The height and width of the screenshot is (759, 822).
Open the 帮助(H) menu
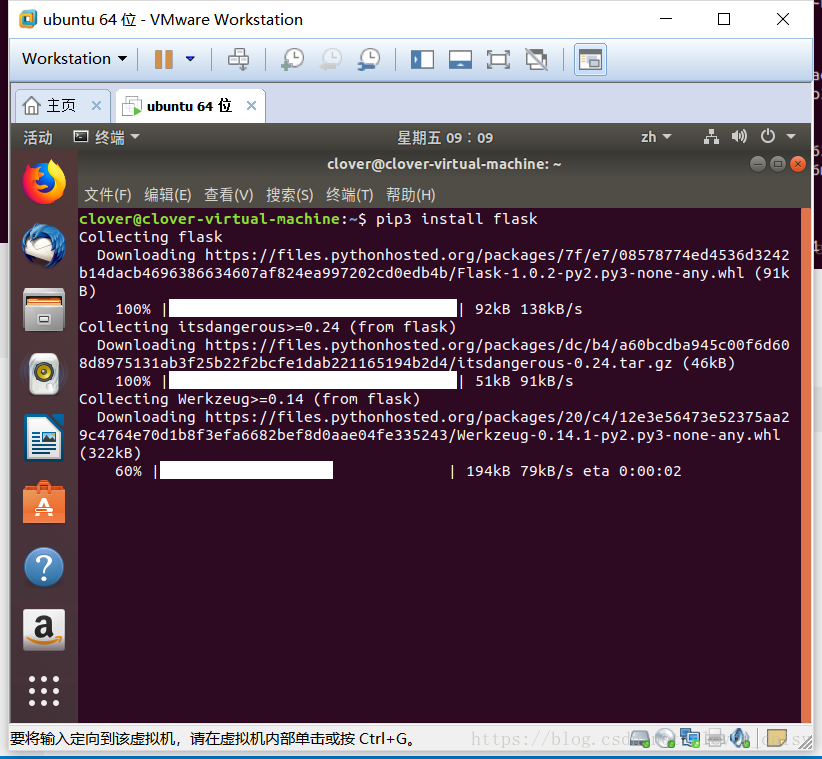(410, 195)
